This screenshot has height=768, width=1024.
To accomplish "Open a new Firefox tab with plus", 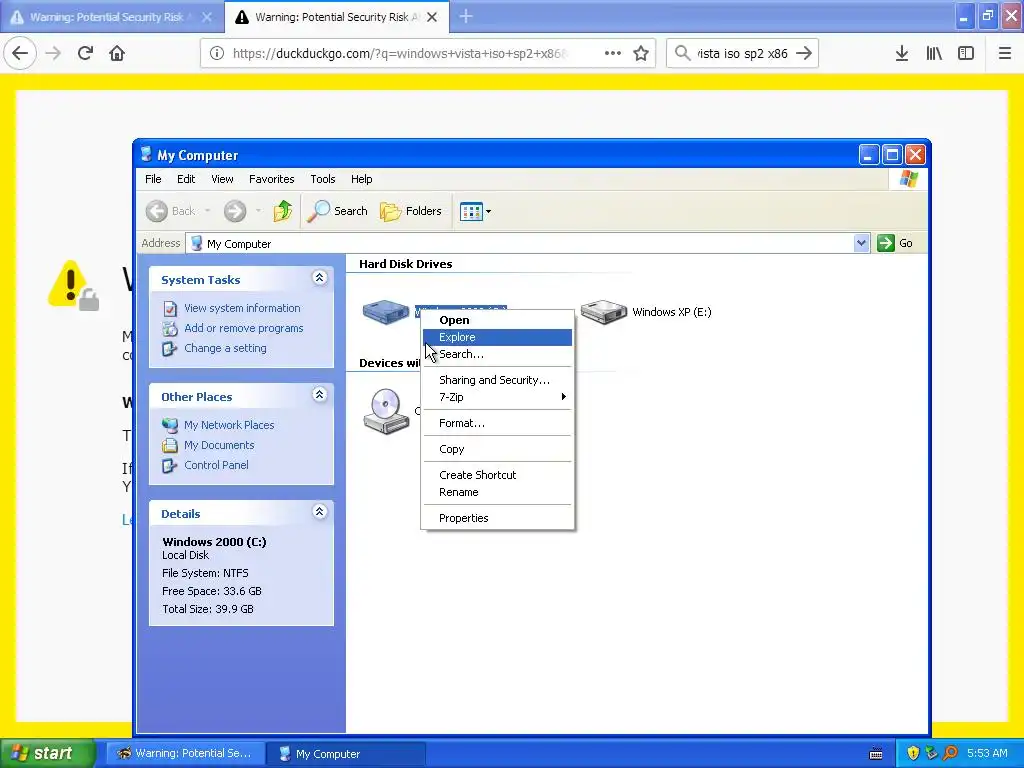I will click(466, 17).
